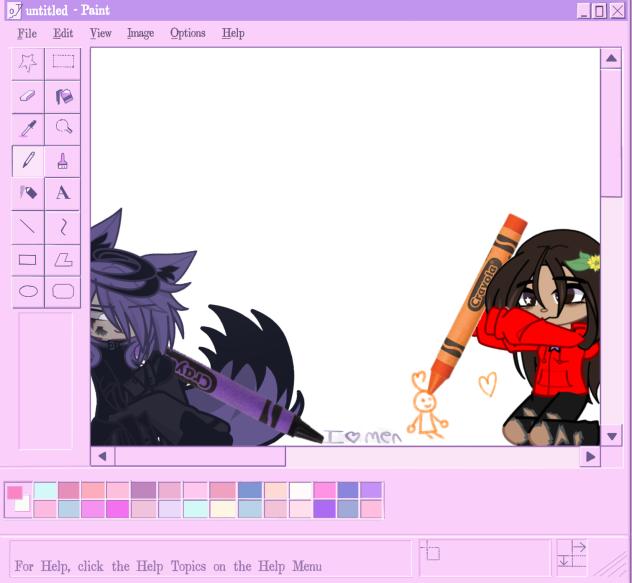Screen dimensions: 632x583
Task: Select the Airbrush tool
Action: [28, 193]
